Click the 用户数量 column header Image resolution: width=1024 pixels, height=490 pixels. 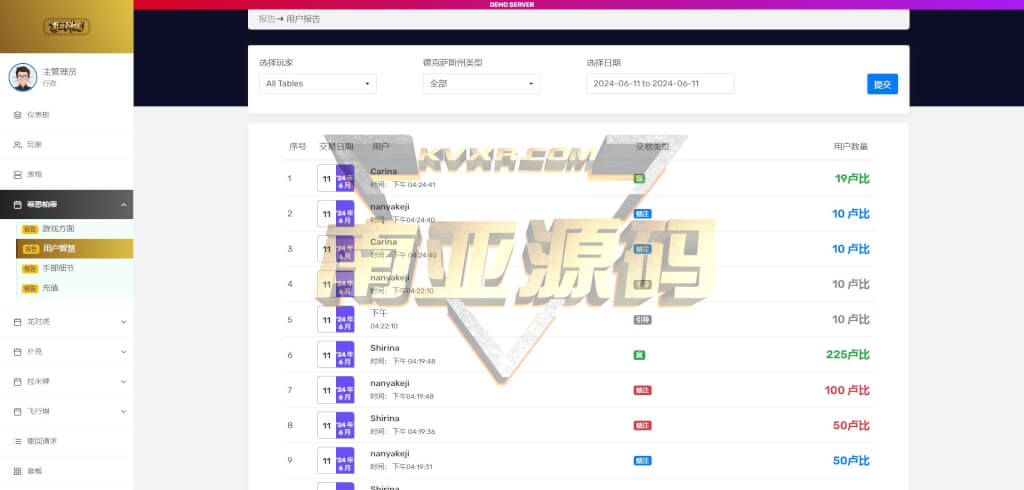click(851, 146)
